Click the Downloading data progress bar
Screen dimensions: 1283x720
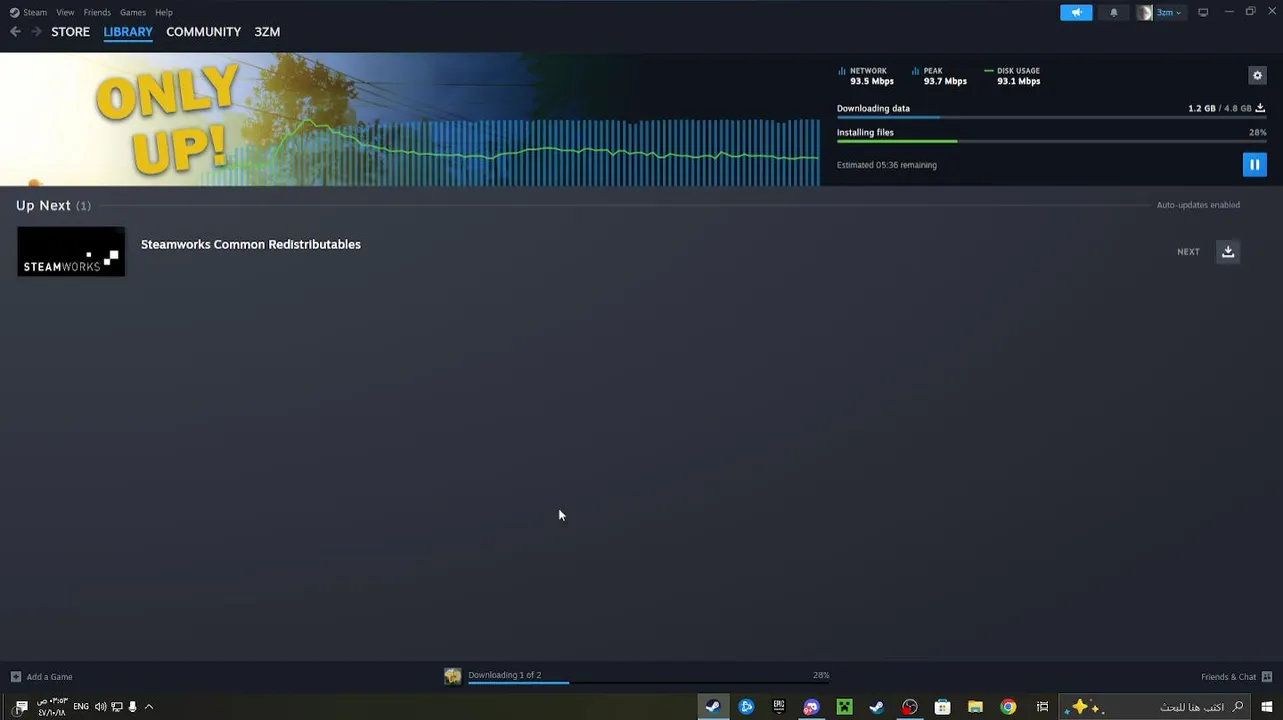pos(1051,118)
